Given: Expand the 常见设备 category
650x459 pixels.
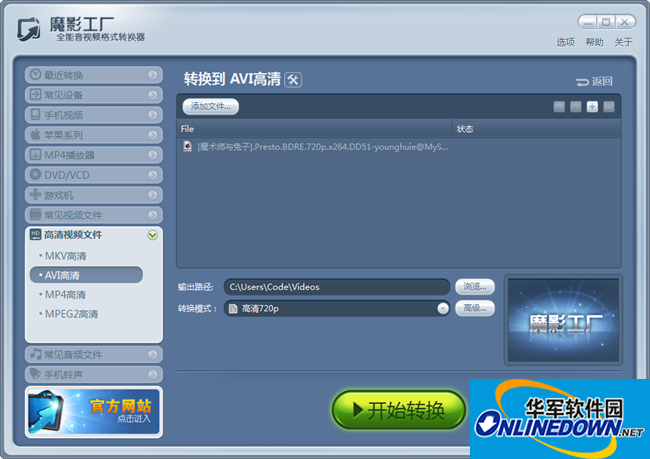Looking at the screenshot, I should coord(94,95).
